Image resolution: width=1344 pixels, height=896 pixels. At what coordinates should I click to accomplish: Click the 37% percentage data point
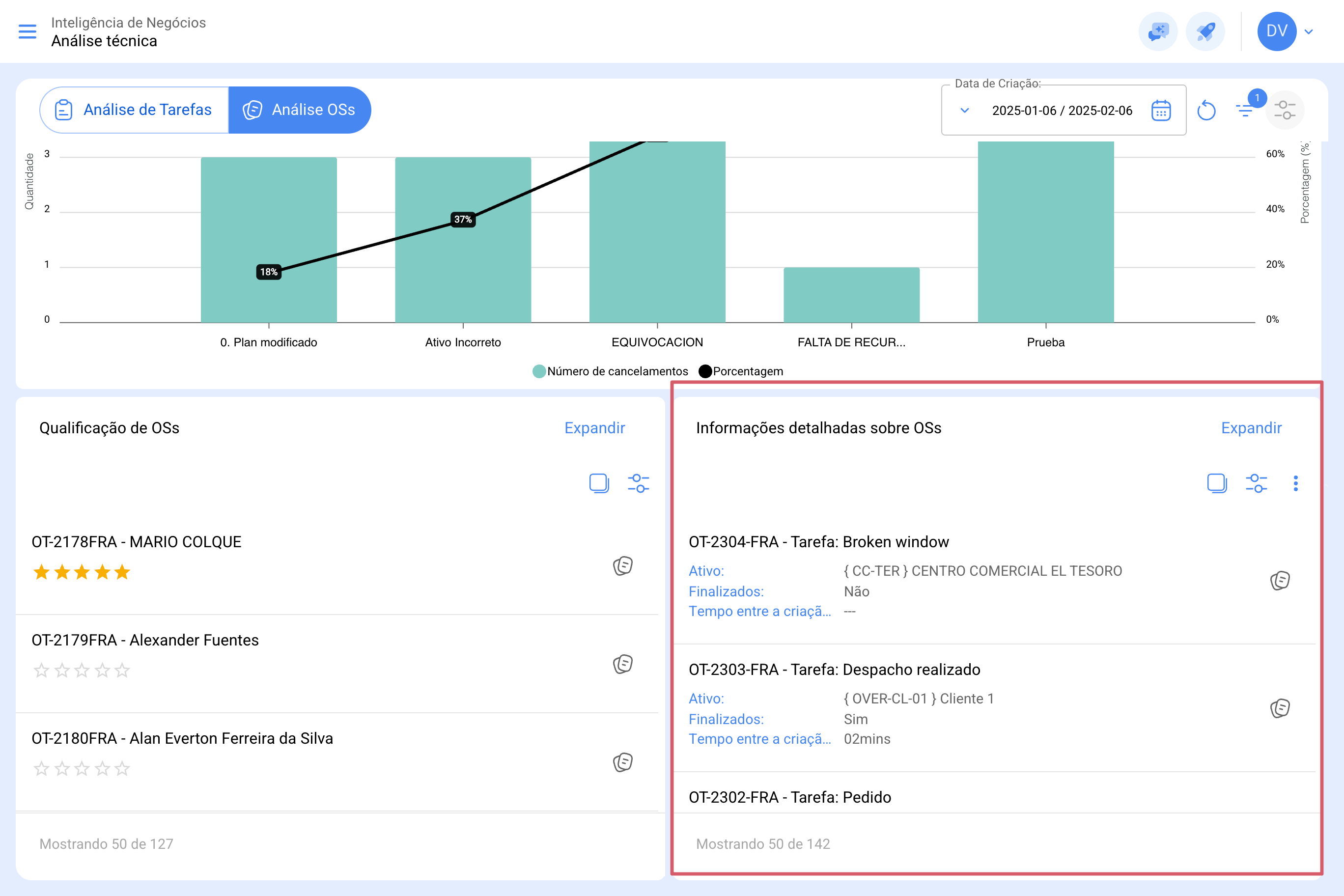click(463, 220)
